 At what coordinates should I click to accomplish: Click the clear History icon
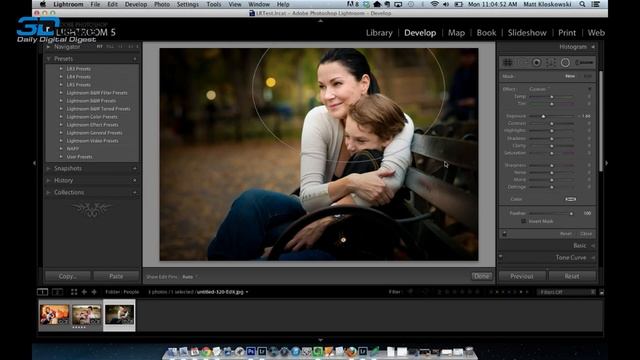pyautogui.click(x=135, y=180)
